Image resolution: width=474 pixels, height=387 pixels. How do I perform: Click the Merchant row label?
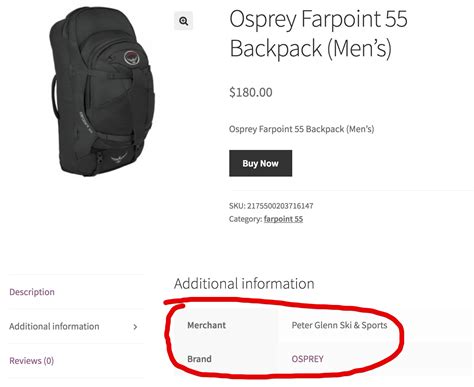(x=206, y=325)
